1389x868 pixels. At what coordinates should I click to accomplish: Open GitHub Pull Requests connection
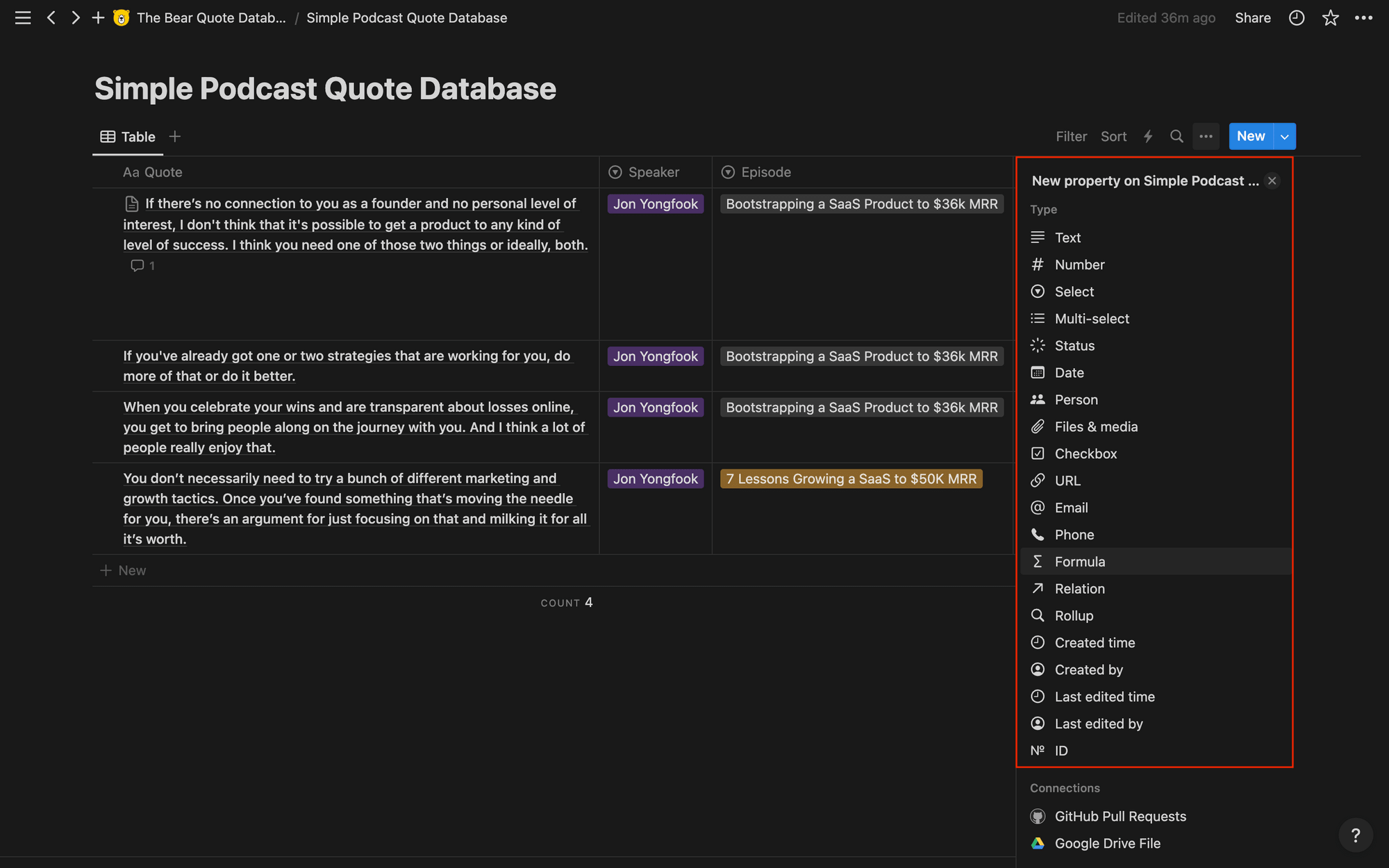tap(1120, 816)
